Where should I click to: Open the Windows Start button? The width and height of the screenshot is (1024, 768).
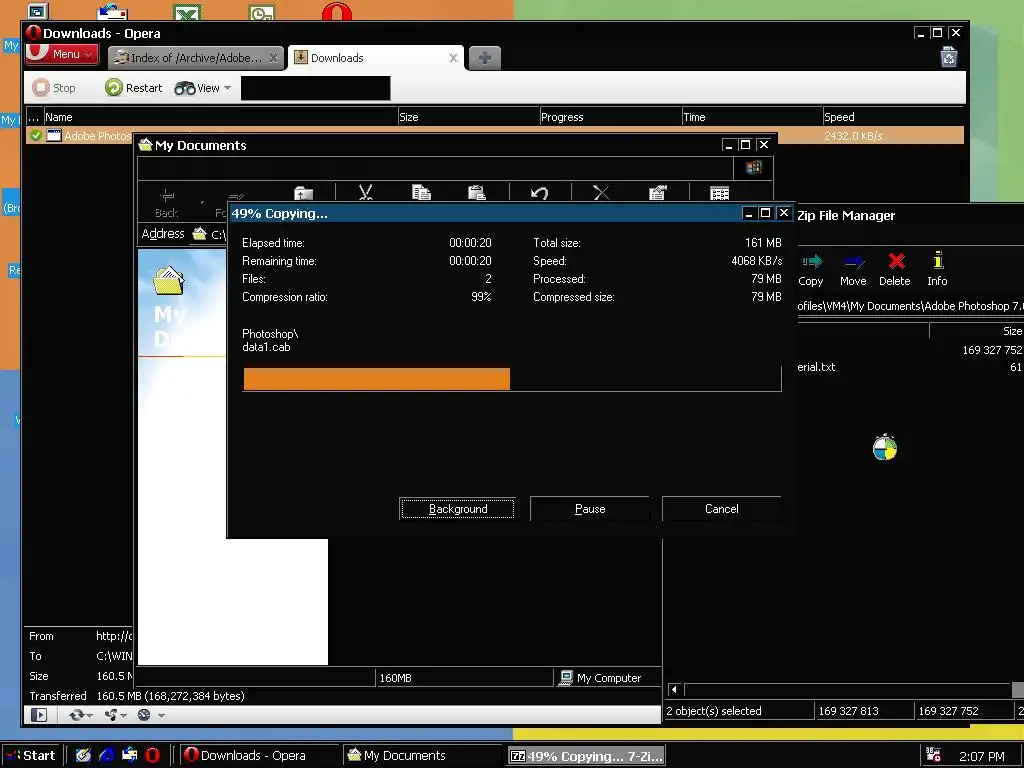click(x=31, y=756)
